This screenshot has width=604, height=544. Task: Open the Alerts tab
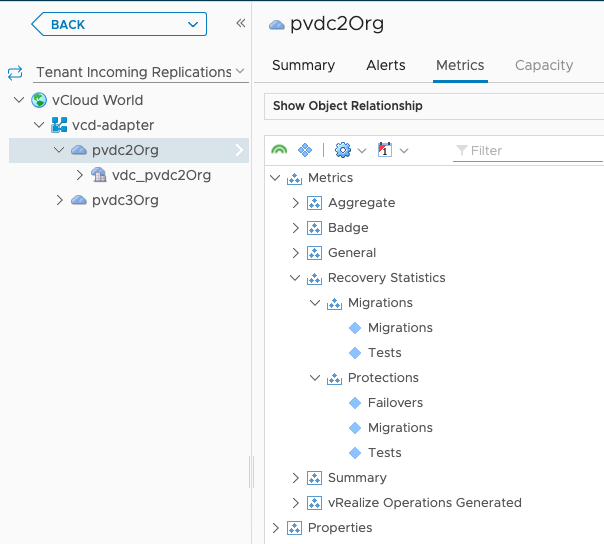(385, 65)
